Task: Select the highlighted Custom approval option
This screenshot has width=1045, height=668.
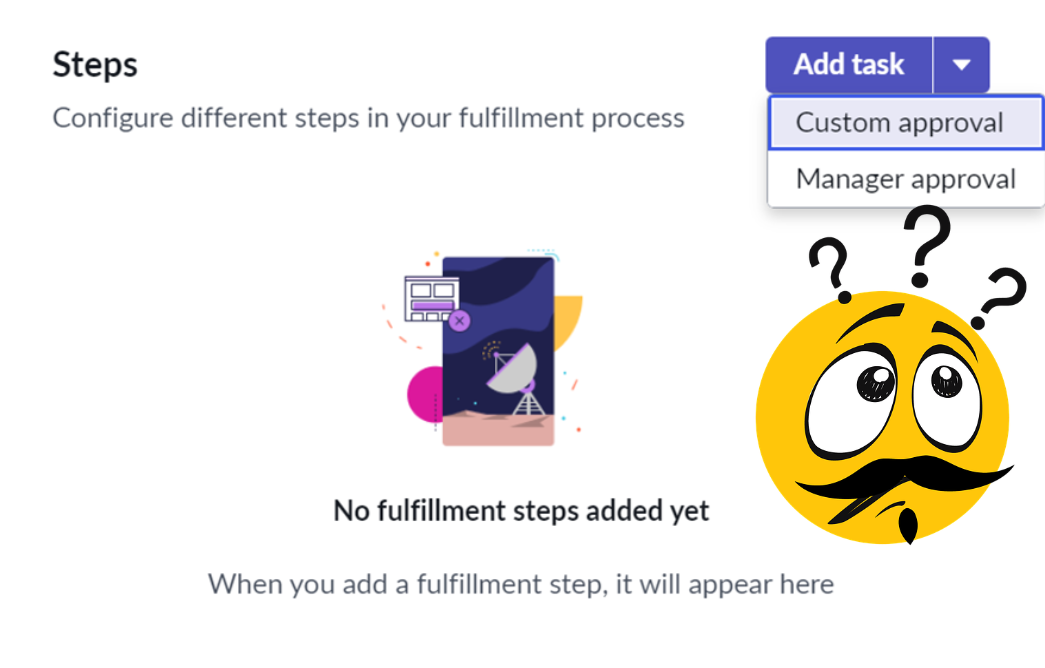Action: point(898,122)
